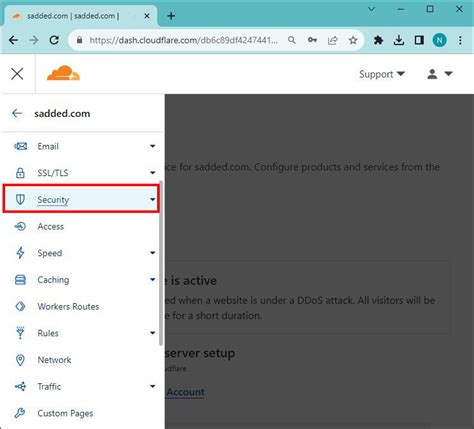The image size is (474, 429).
Task: Click the Workers Routes diamond icon
Action: [x=20, y=306]
